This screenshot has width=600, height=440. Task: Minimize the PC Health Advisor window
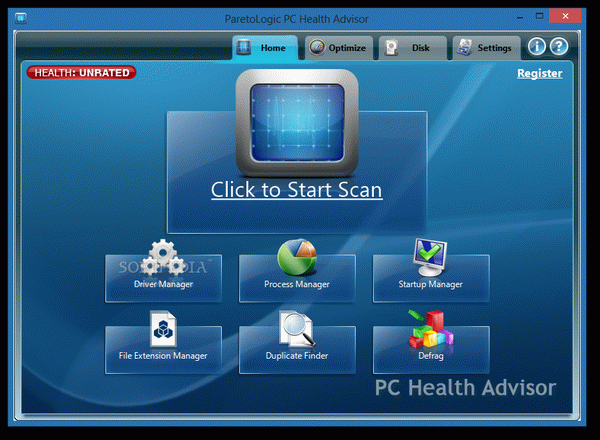coord(520,17)
